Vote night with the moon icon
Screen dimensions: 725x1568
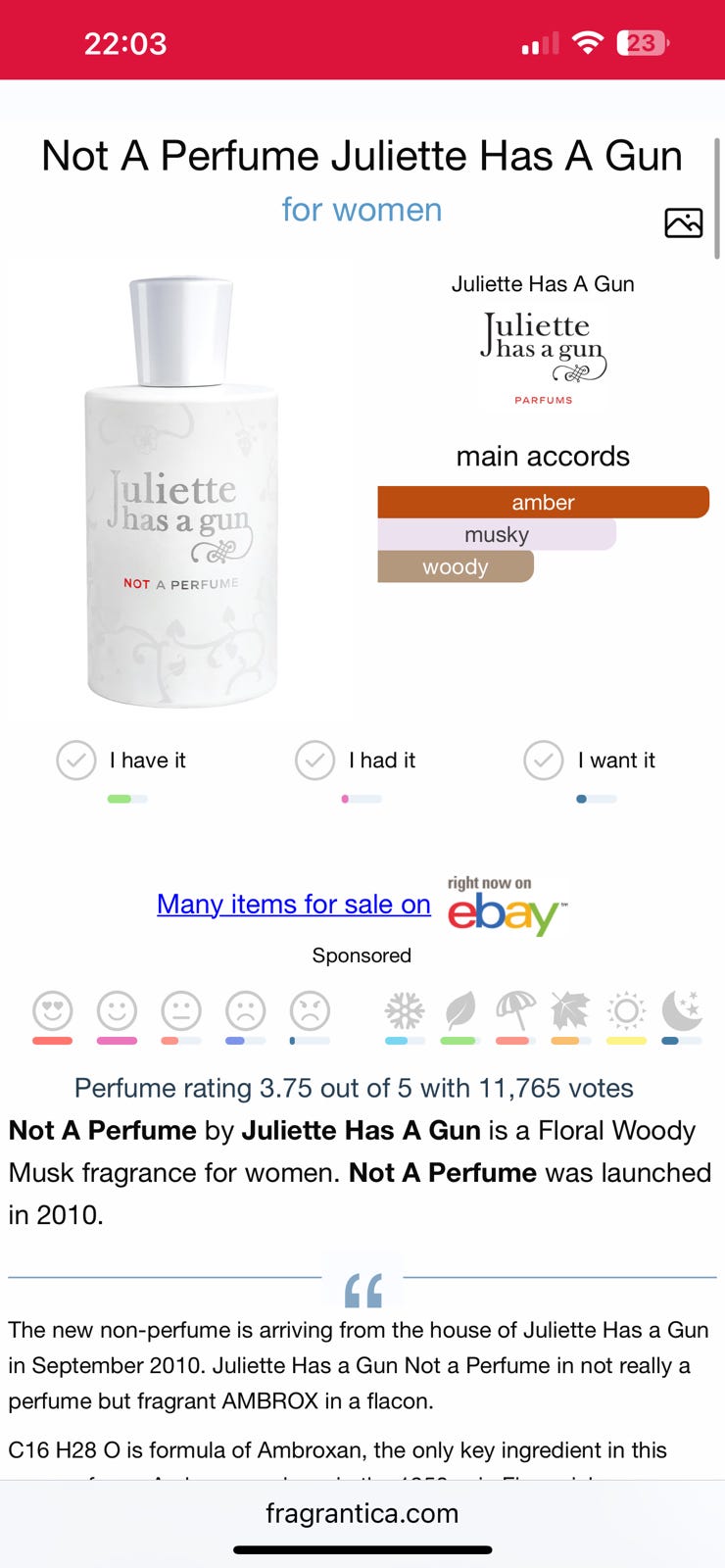(682, 1010)
